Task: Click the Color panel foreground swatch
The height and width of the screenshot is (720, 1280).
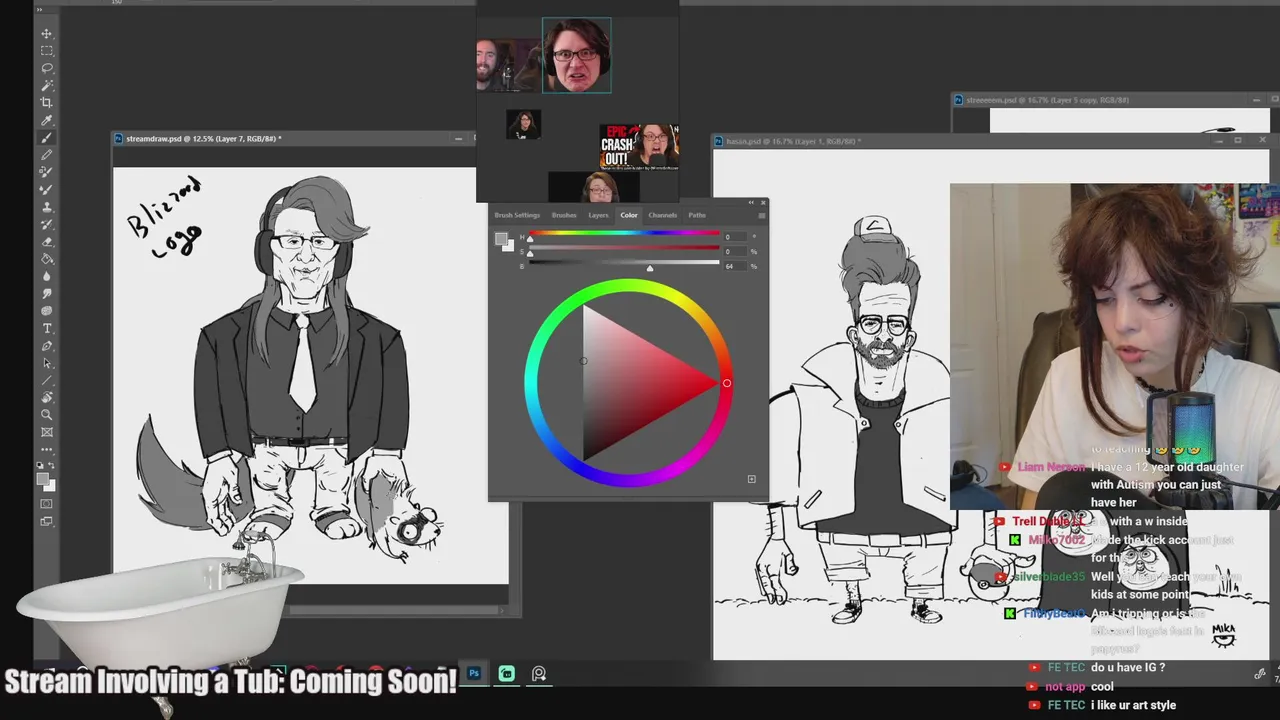Action: click(x=500, y=238)
